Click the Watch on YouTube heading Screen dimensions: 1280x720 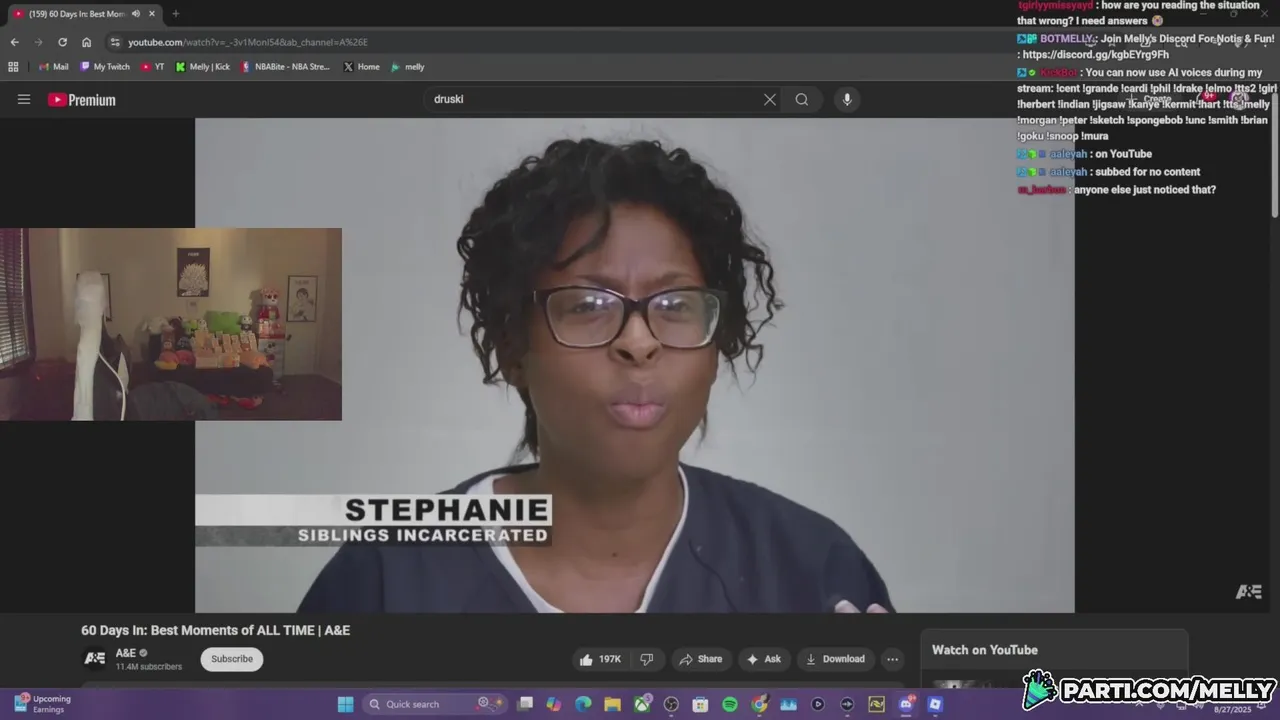click(x=985, y=650)
